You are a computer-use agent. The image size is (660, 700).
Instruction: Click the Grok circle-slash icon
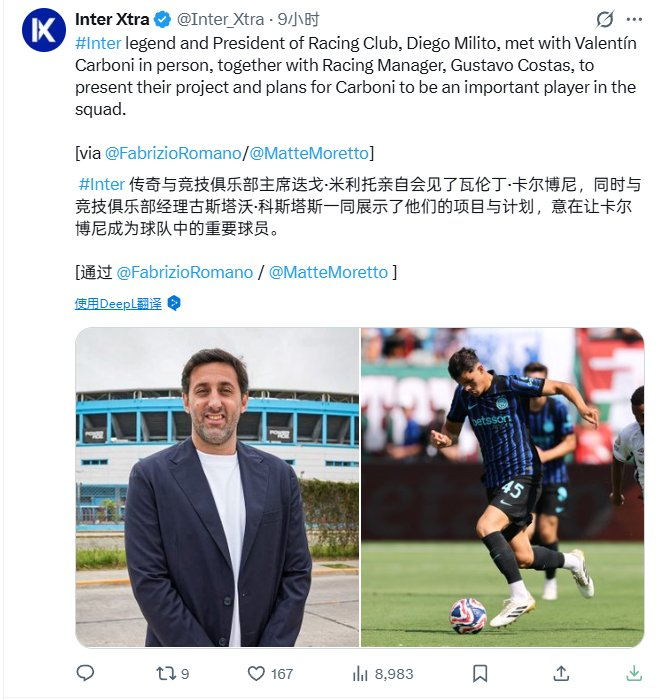[605, 19]
